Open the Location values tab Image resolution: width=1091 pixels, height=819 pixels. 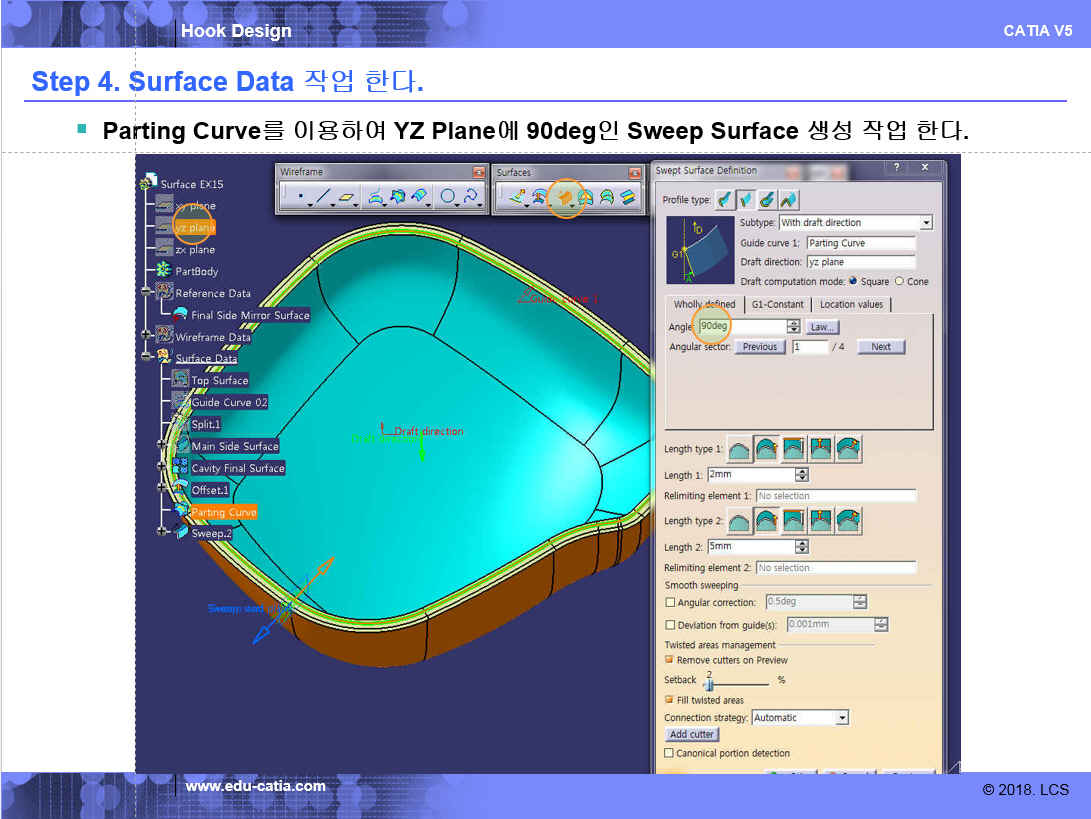851,304
